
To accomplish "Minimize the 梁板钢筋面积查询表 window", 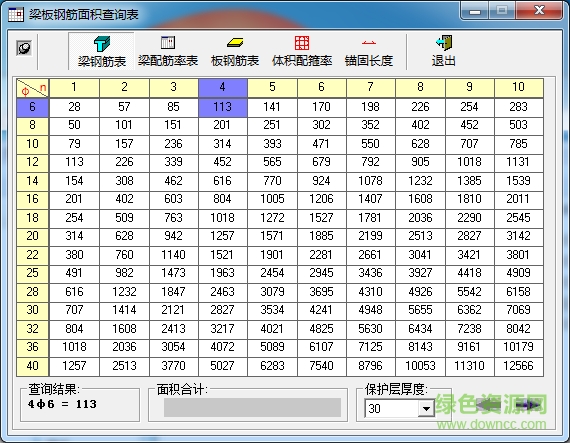I will [x=475, y=11].
